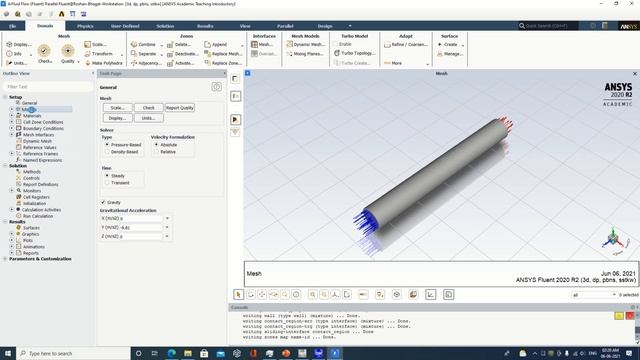Open the Quality dropdown arrow

(78, 62)
